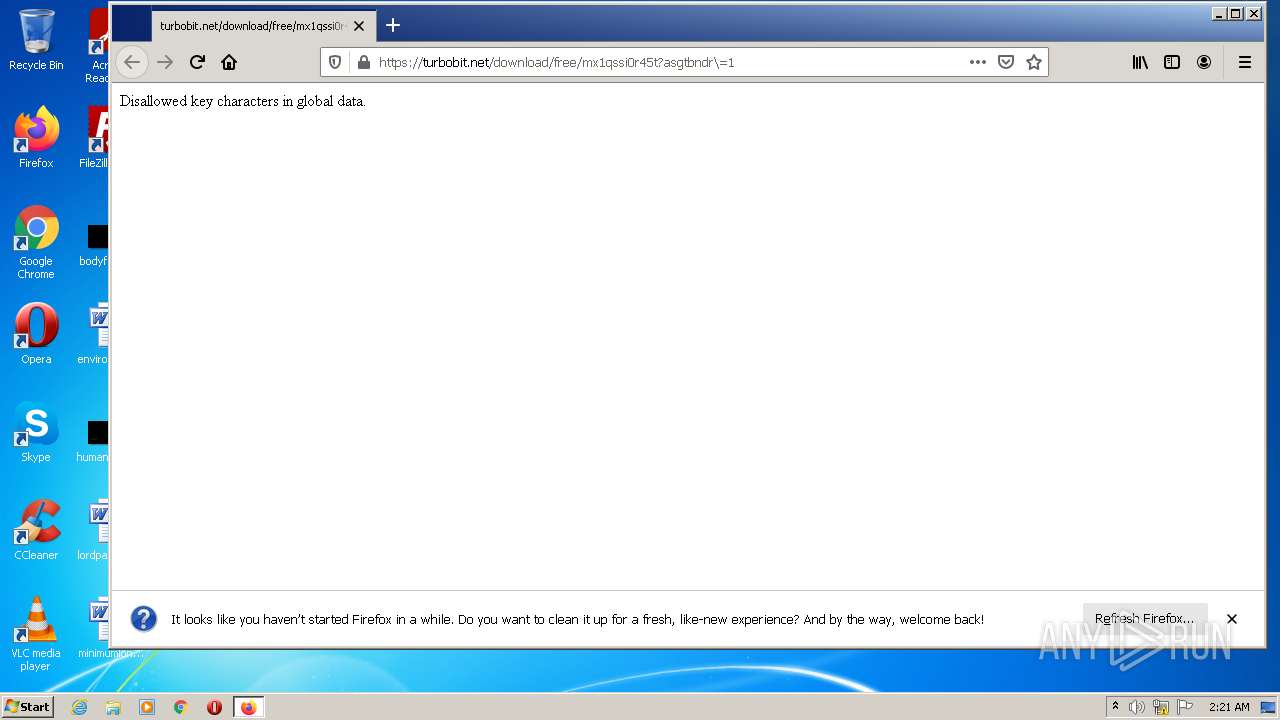Open a new browser tab

tap(393, 25)
